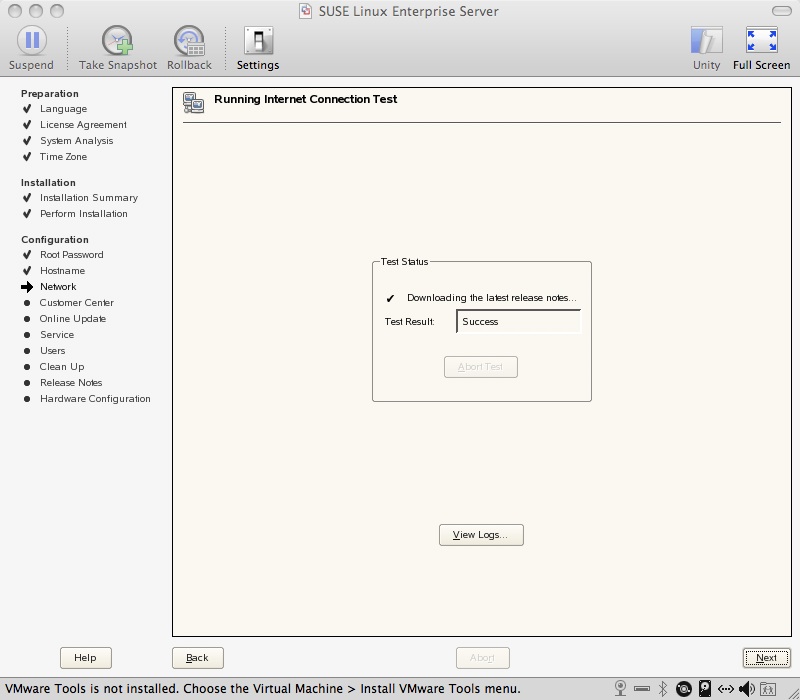The image size is (800, 700).
Task: Click the Bluetooth status icon
Action: 663,688
